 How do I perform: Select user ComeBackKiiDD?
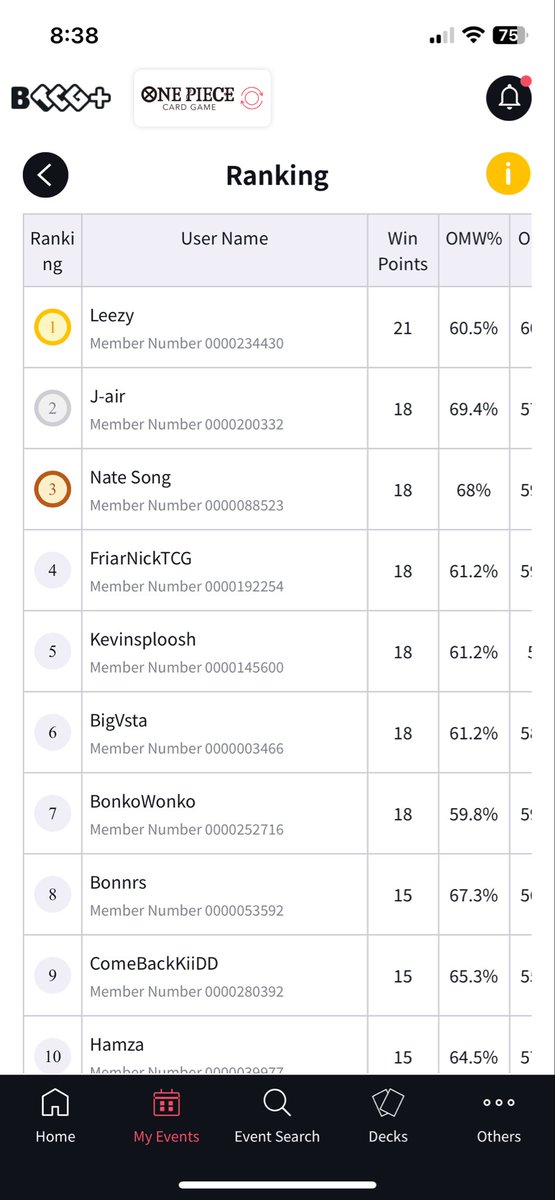tap(154, 964)
